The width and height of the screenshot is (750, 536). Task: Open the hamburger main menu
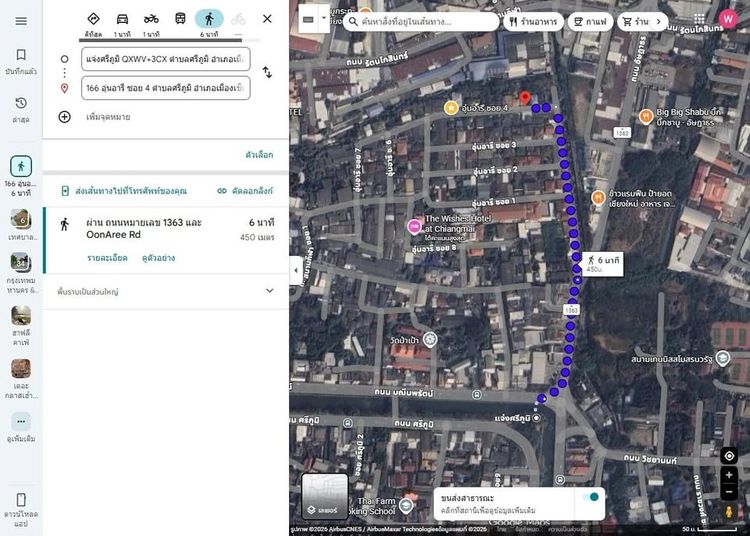[21, 21]
